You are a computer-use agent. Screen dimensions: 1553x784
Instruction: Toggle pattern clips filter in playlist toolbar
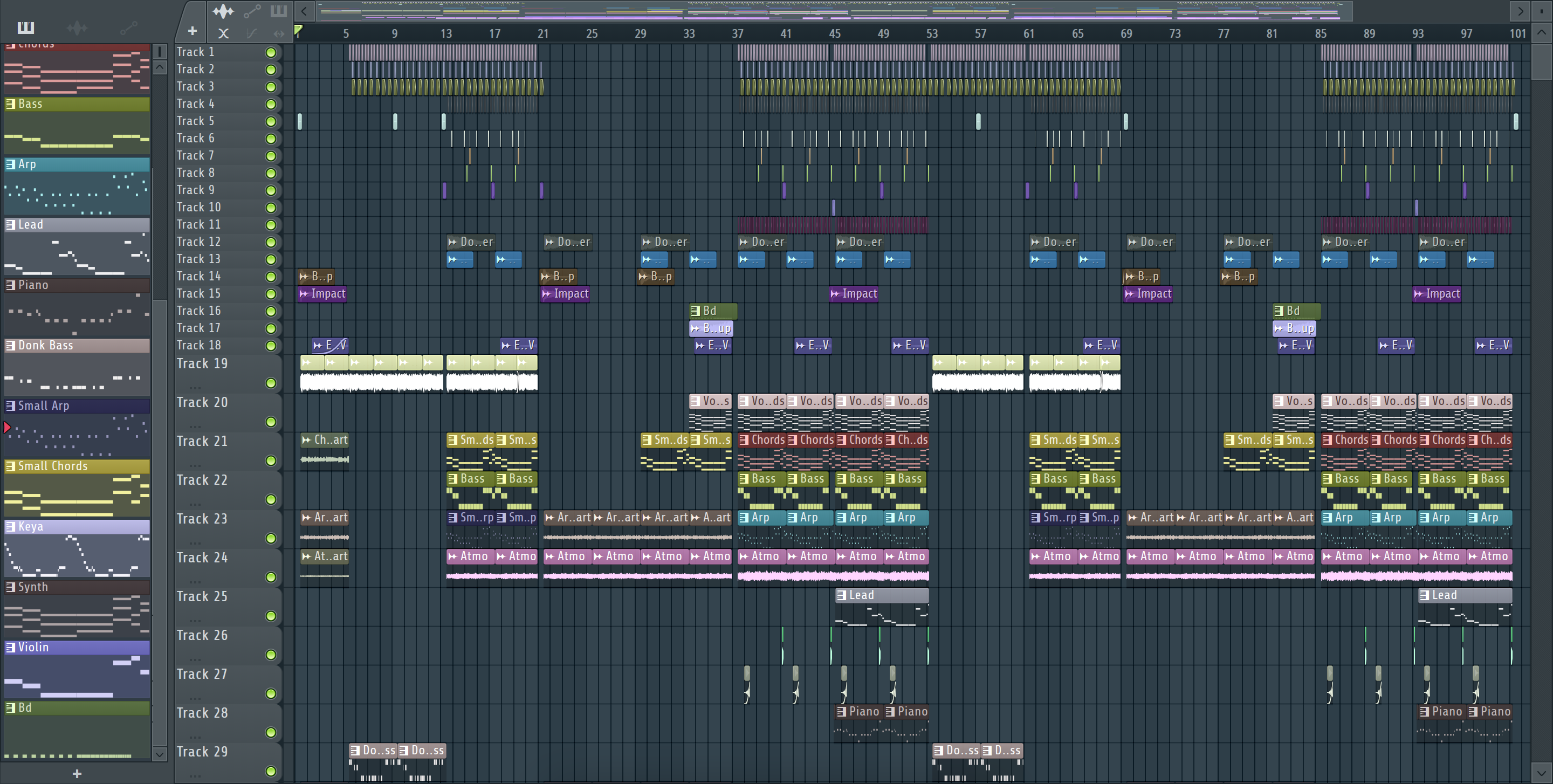click(279, 11)
